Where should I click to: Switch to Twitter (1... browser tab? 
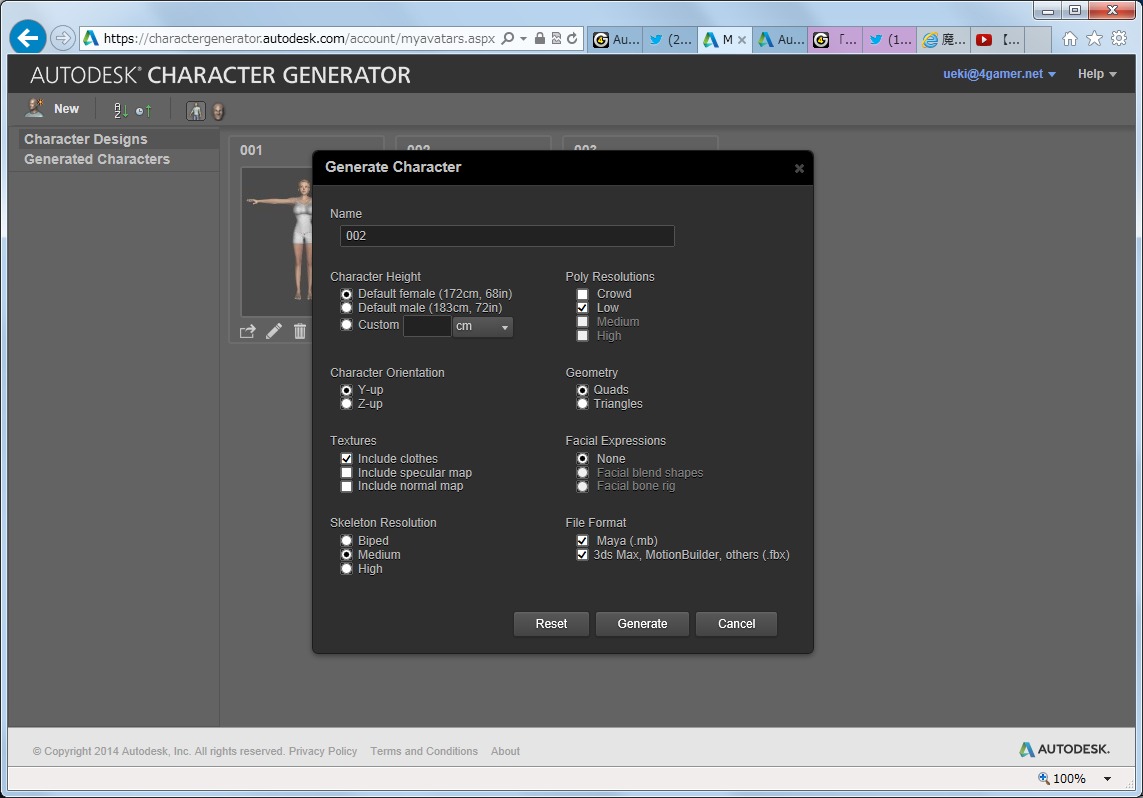coord(889,39)
